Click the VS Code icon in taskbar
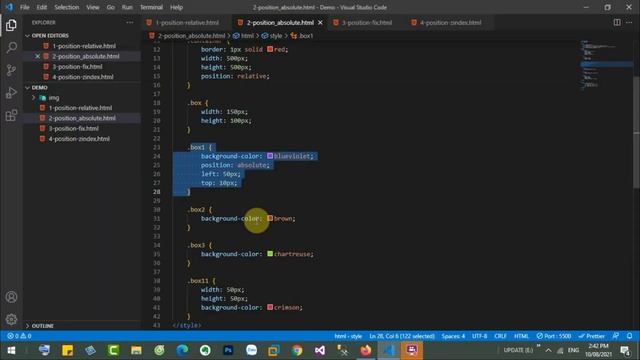 click(x=389, y=351)
